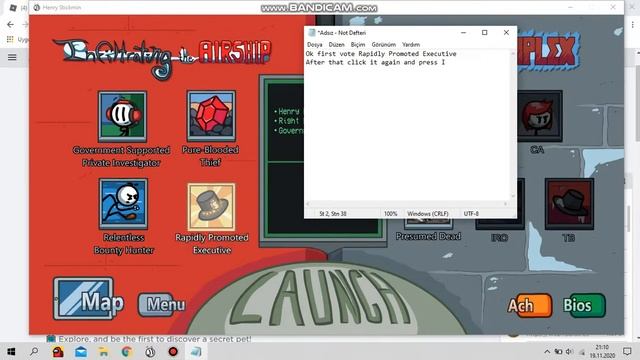The width and height of the screenshot is (640, 360).
Task: Select the Rapidly Promoted Executive top hat icon
Action: coord(211,207)
